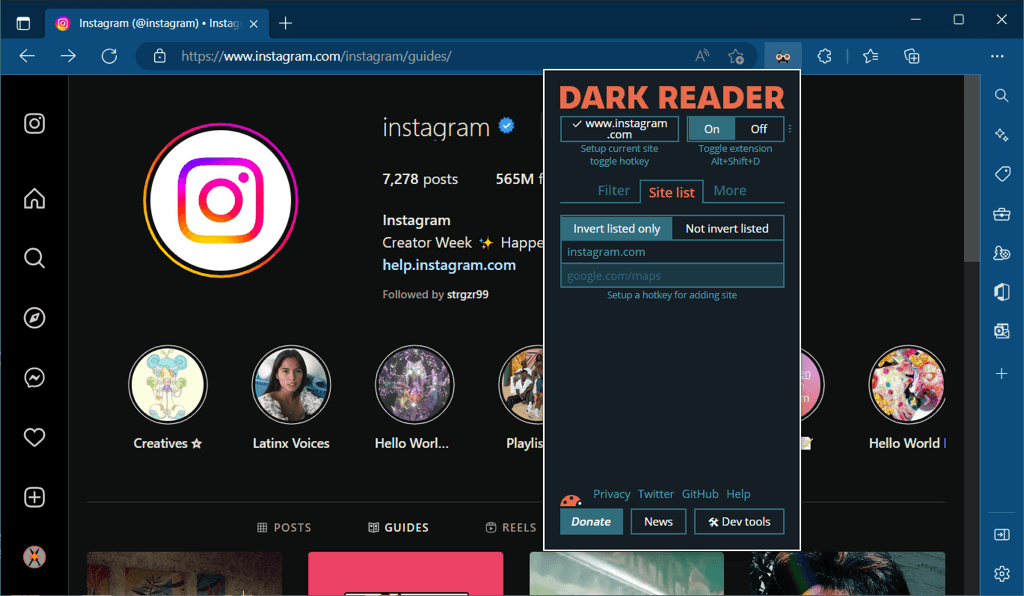View site information lock icon
This screenshot has width=1024, height=596.
point(160,57)
